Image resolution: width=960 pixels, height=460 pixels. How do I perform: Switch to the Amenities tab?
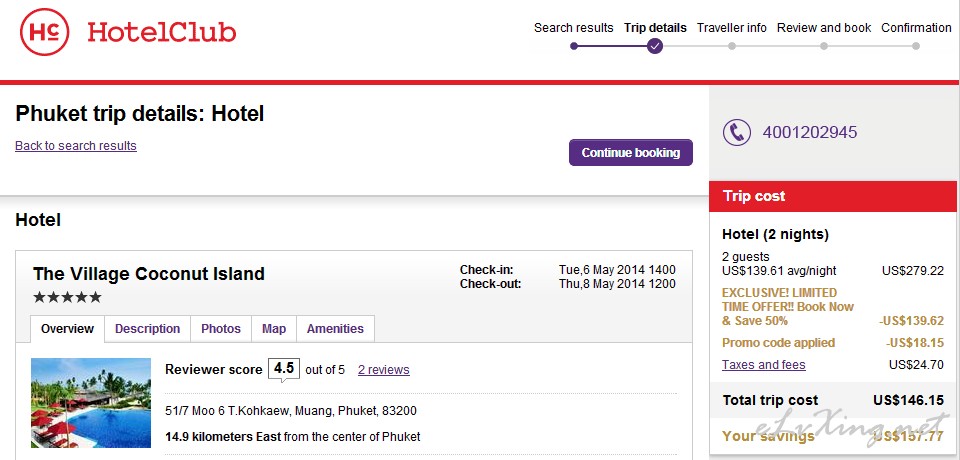pos(336,329)
